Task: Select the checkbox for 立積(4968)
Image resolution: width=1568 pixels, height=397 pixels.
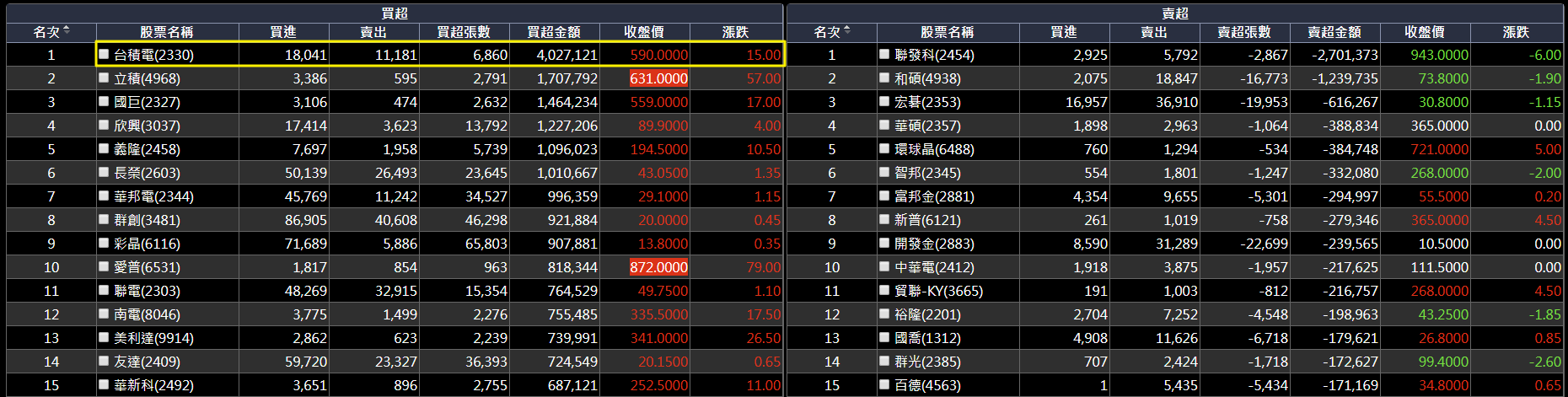Action: pyautogui.click(x=104, y=78)
